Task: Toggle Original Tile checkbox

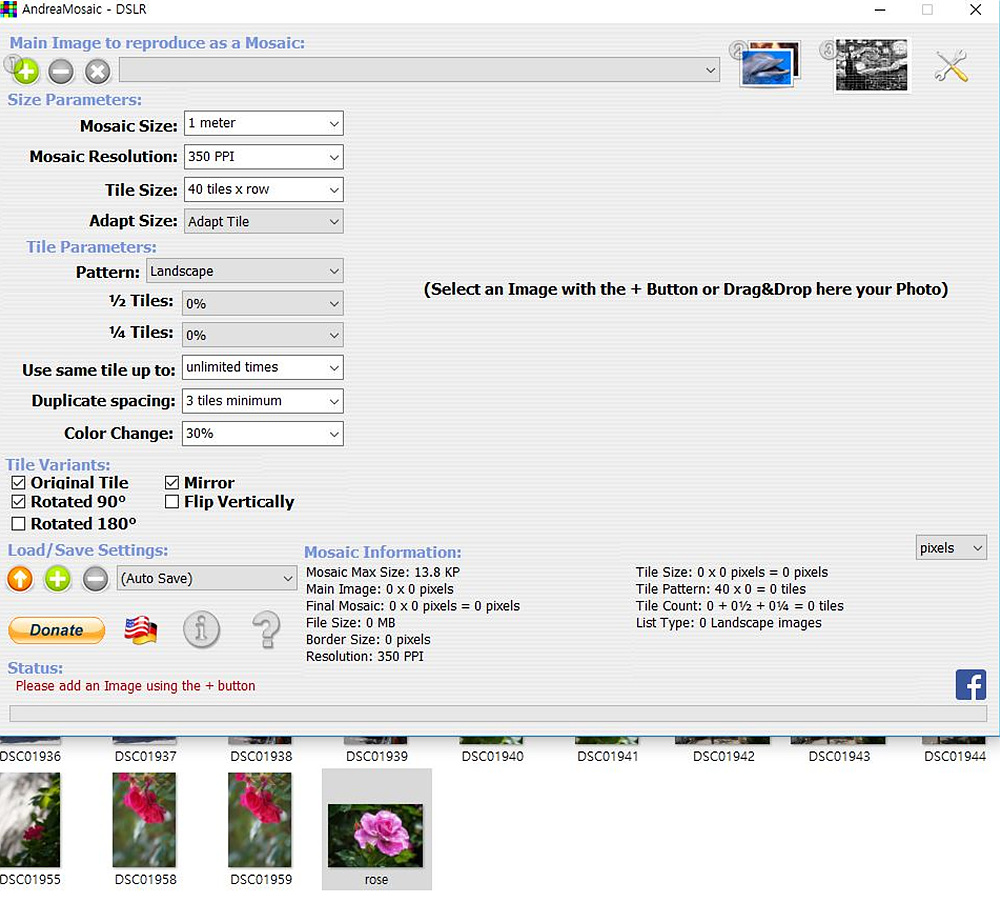Action: point(18,483)
